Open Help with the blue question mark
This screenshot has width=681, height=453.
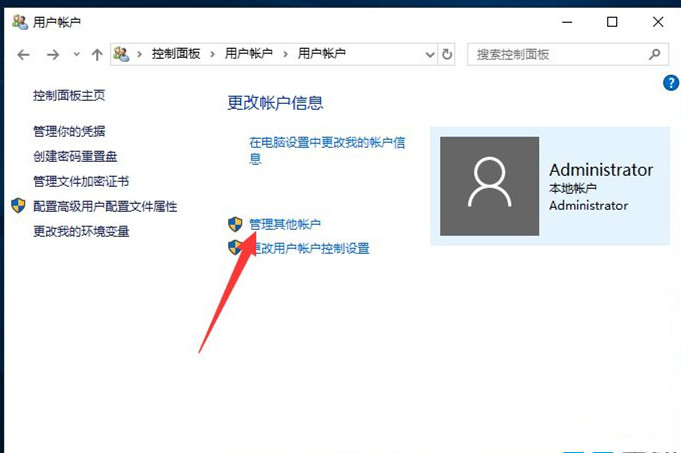(x=671, y=83)
